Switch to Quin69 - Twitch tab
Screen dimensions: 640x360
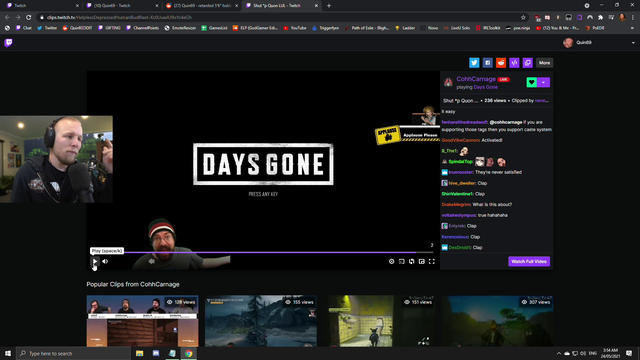(121, 5)
